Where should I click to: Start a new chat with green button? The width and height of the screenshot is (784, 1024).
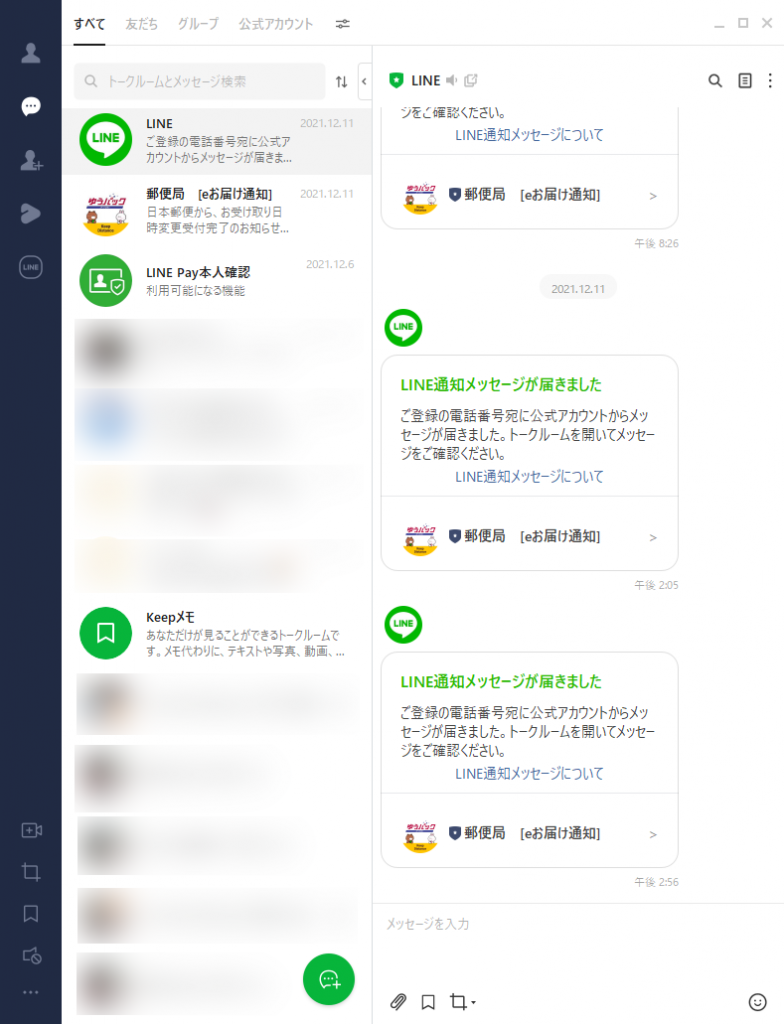click(329, 979)
